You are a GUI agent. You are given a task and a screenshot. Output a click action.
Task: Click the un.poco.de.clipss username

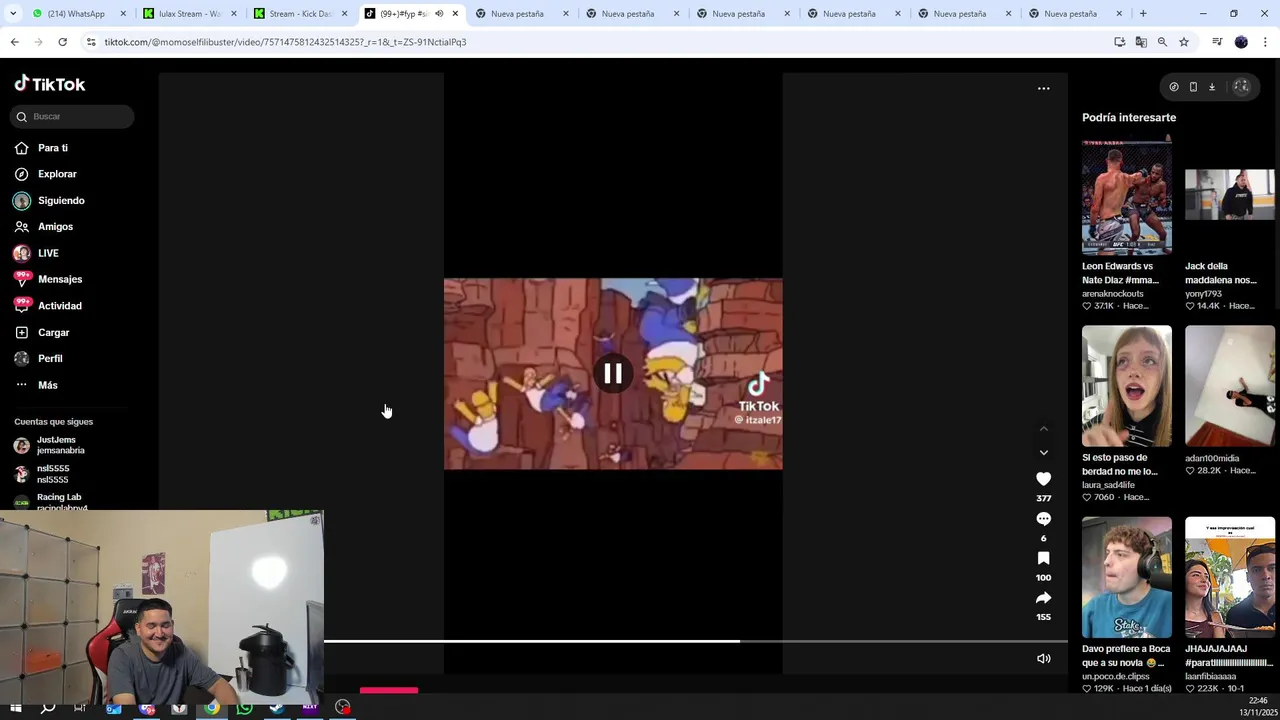point(1115,676)
